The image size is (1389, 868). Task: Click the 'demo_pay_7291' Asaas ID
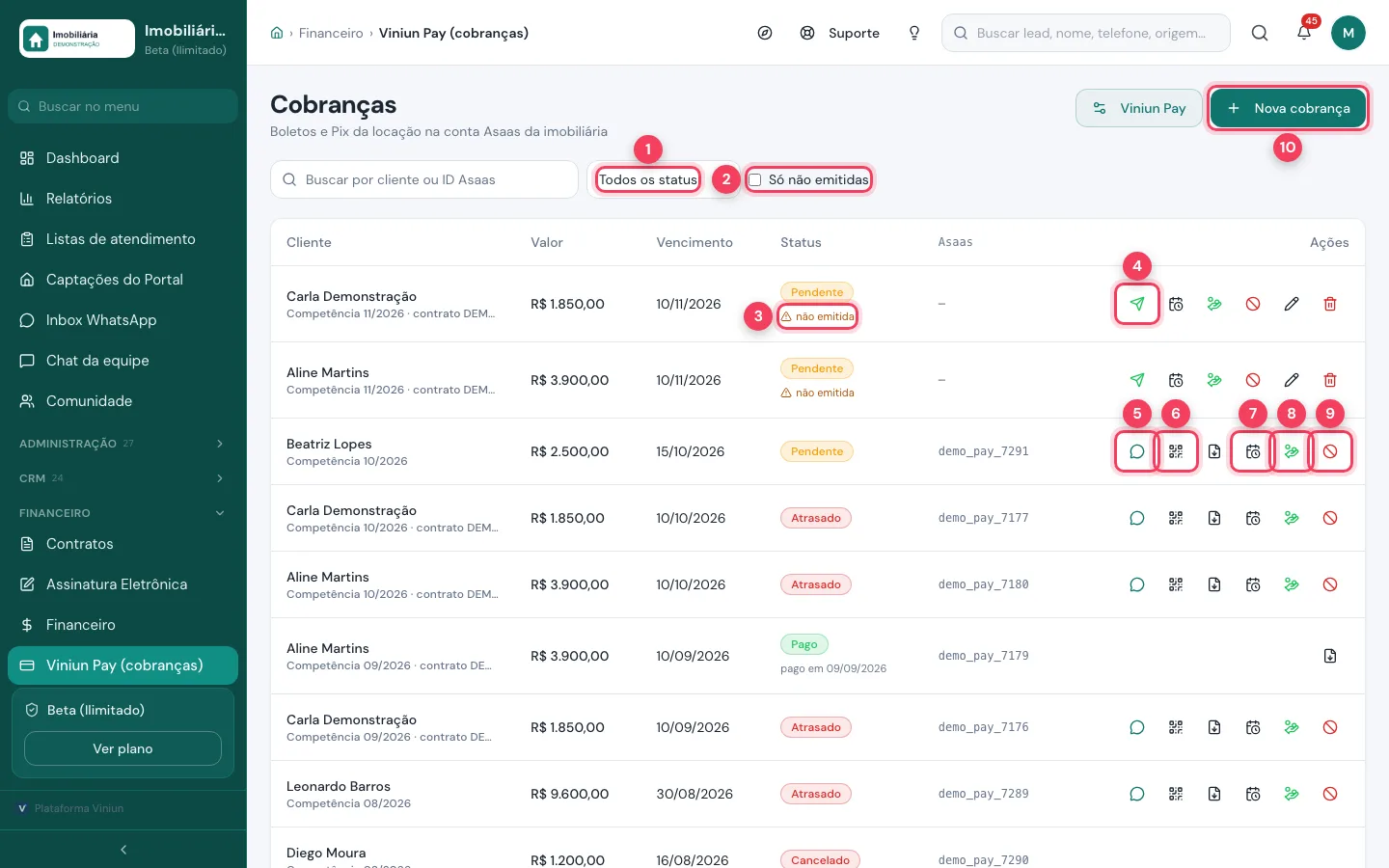(x=983, y=451)
